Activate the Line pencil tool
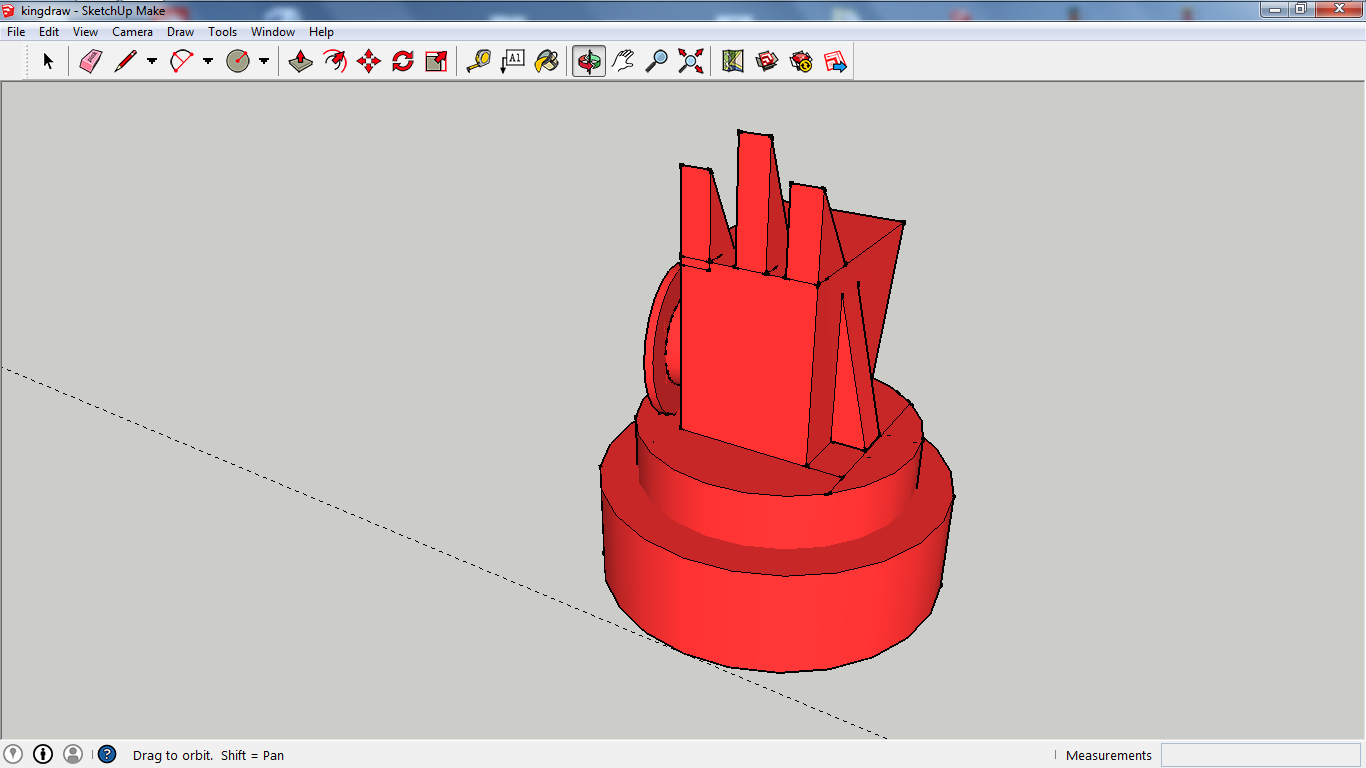The image size is (1366, 768). [125, 61]
